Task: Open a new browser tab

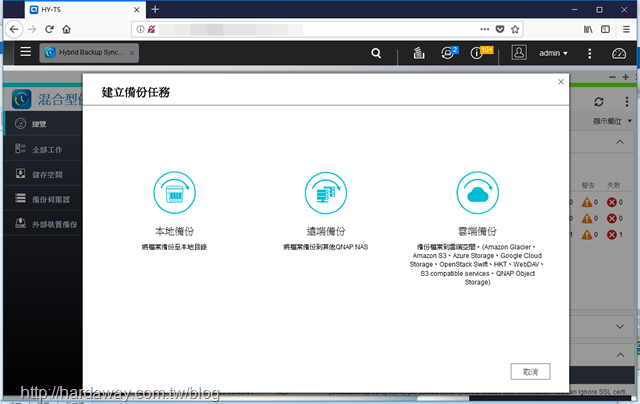Action: (155, 9)
